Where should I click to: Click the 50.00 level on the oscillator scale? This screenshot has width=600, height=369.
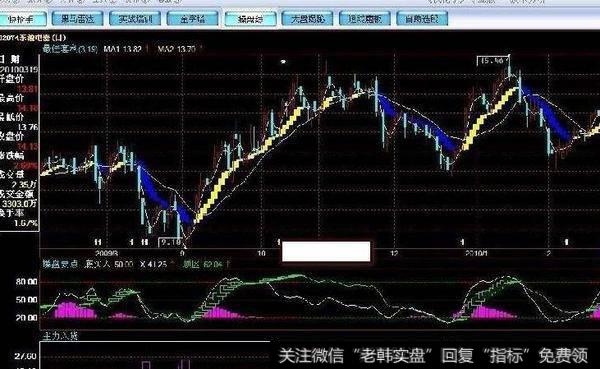[x=27, y=299]
